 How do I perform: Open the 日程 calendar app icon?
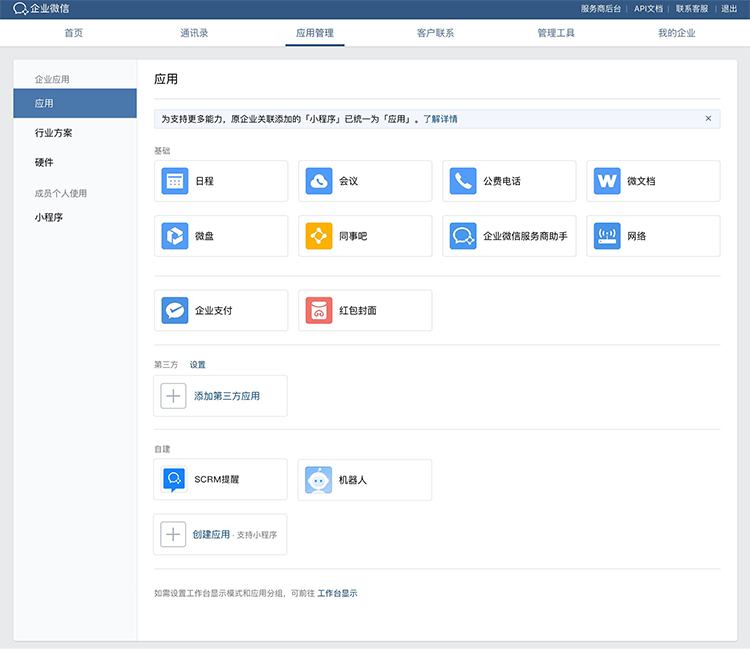coord(175,181)
